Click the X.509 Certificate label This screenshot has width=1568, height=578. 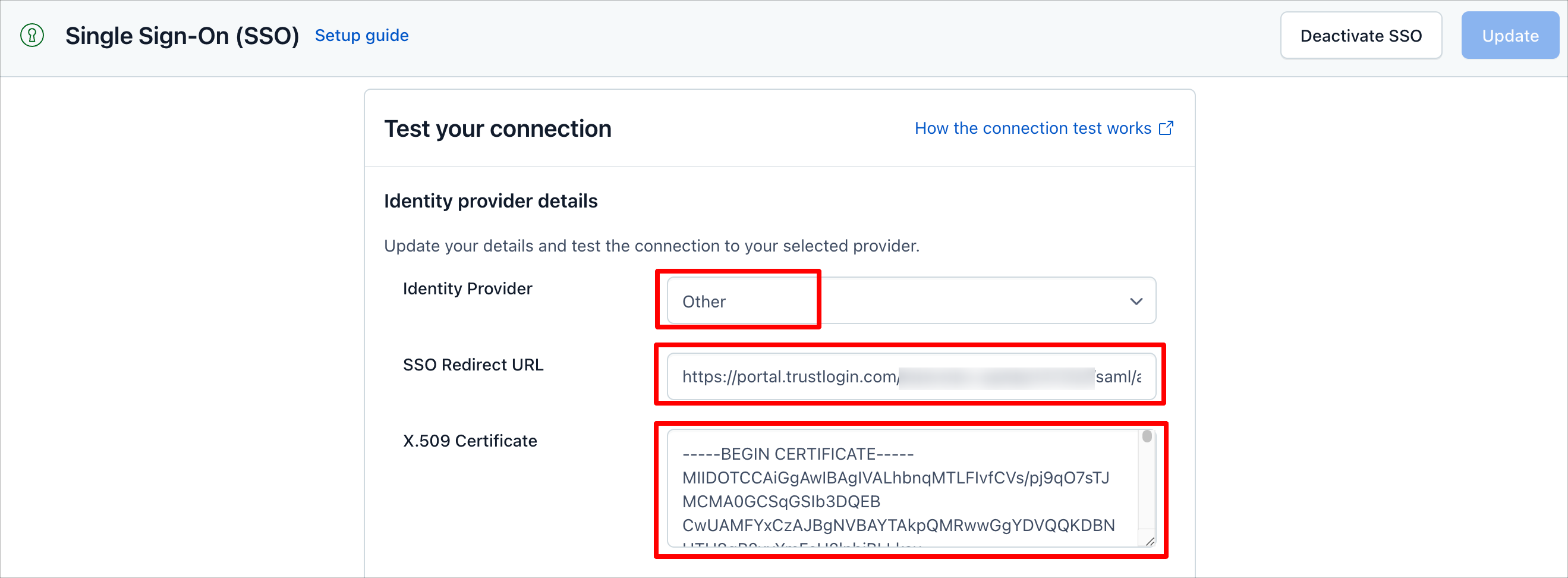click(x=470, y=441)
